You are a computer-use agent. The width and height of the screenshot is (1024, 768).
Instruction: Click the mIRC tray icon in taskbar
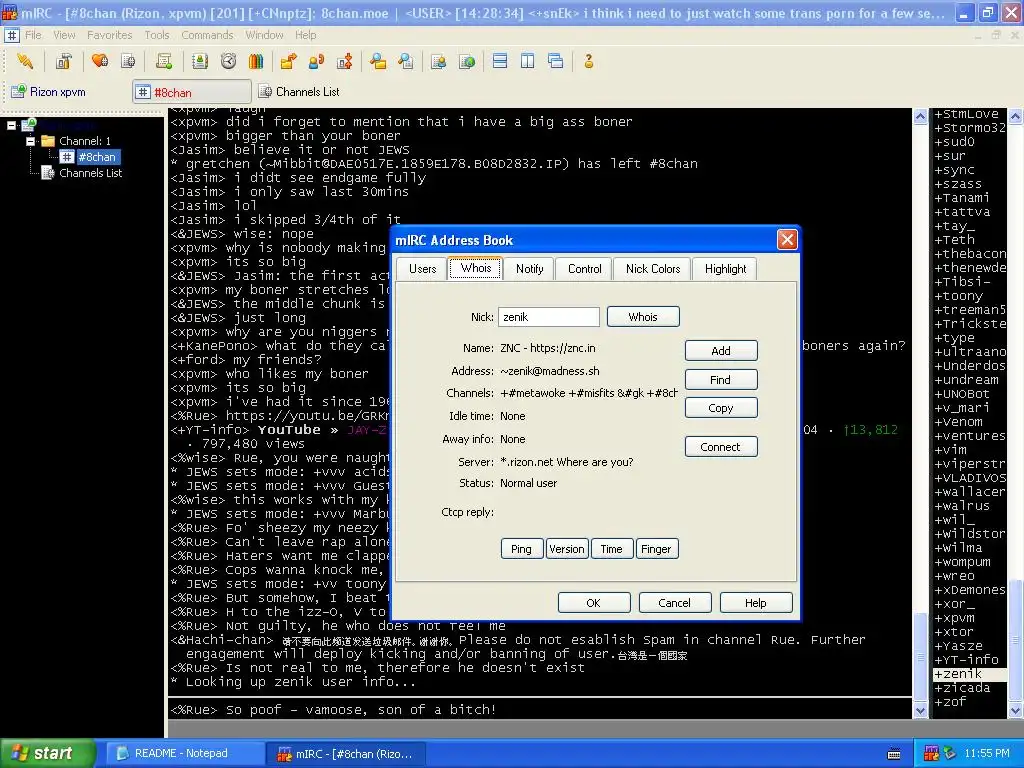931,753
